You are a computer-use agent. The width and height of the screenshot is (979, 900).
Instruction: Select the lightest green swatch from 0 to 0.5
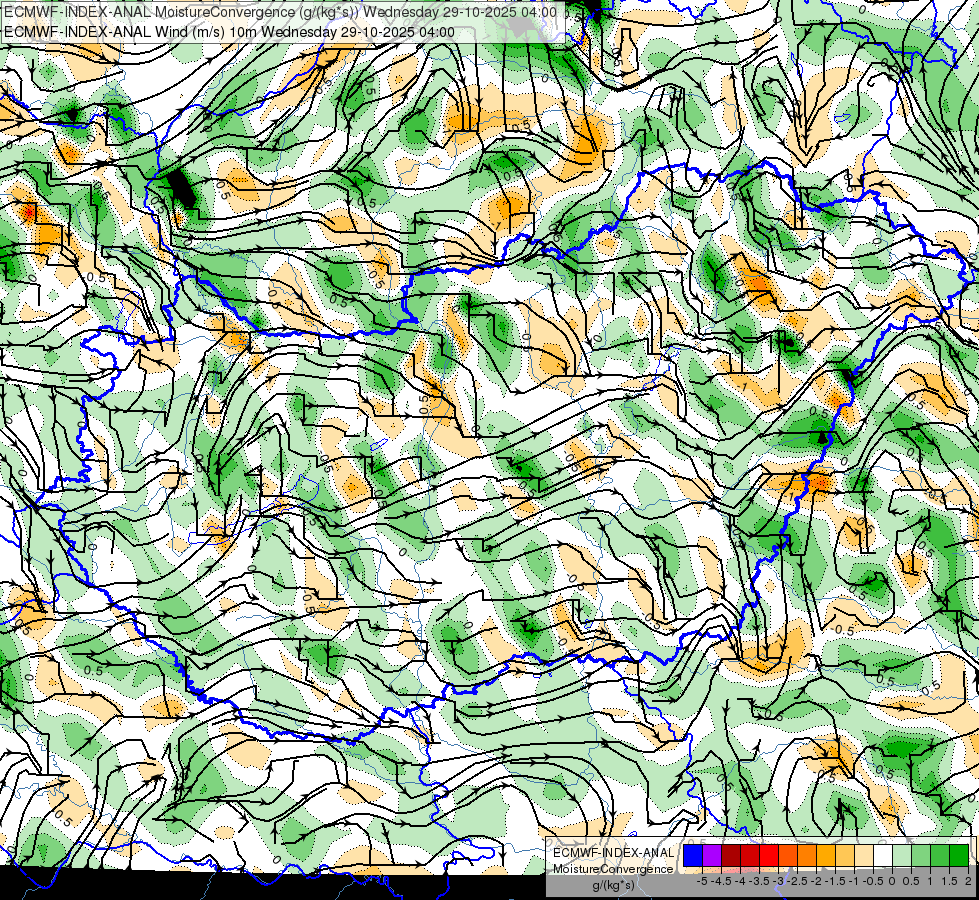tap(902, 856)
